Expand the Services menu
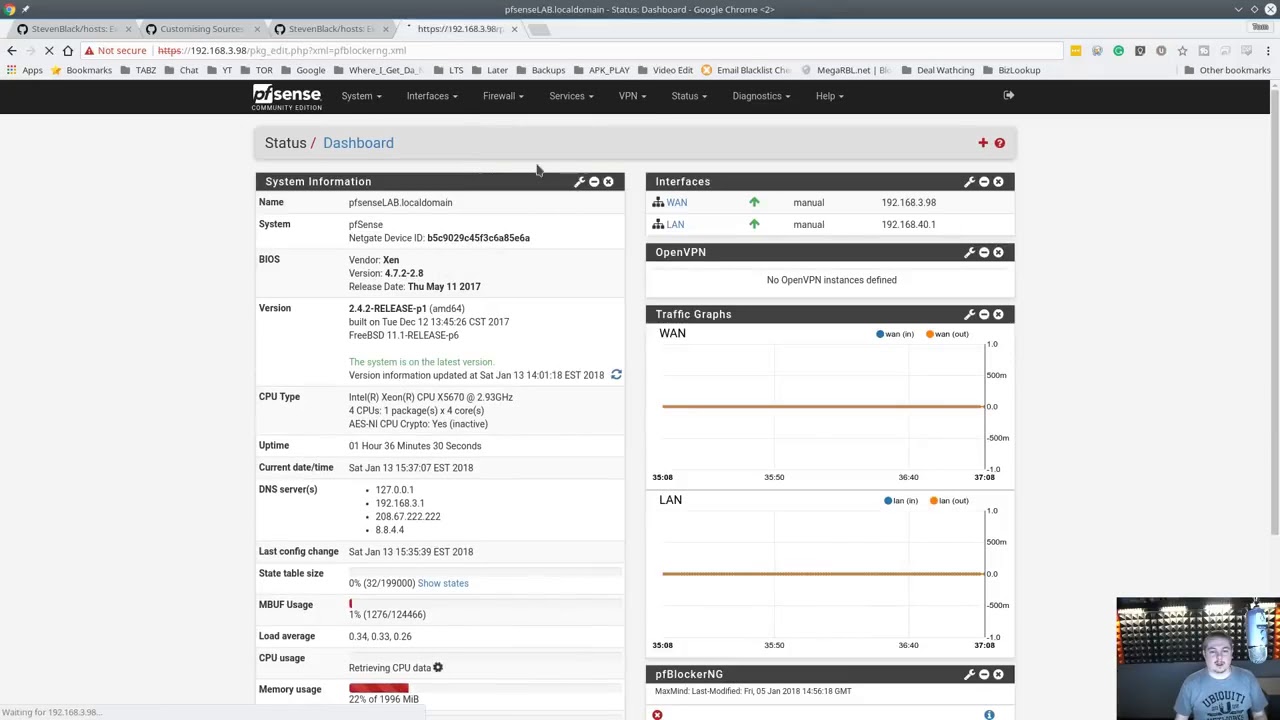 point(571,96)
